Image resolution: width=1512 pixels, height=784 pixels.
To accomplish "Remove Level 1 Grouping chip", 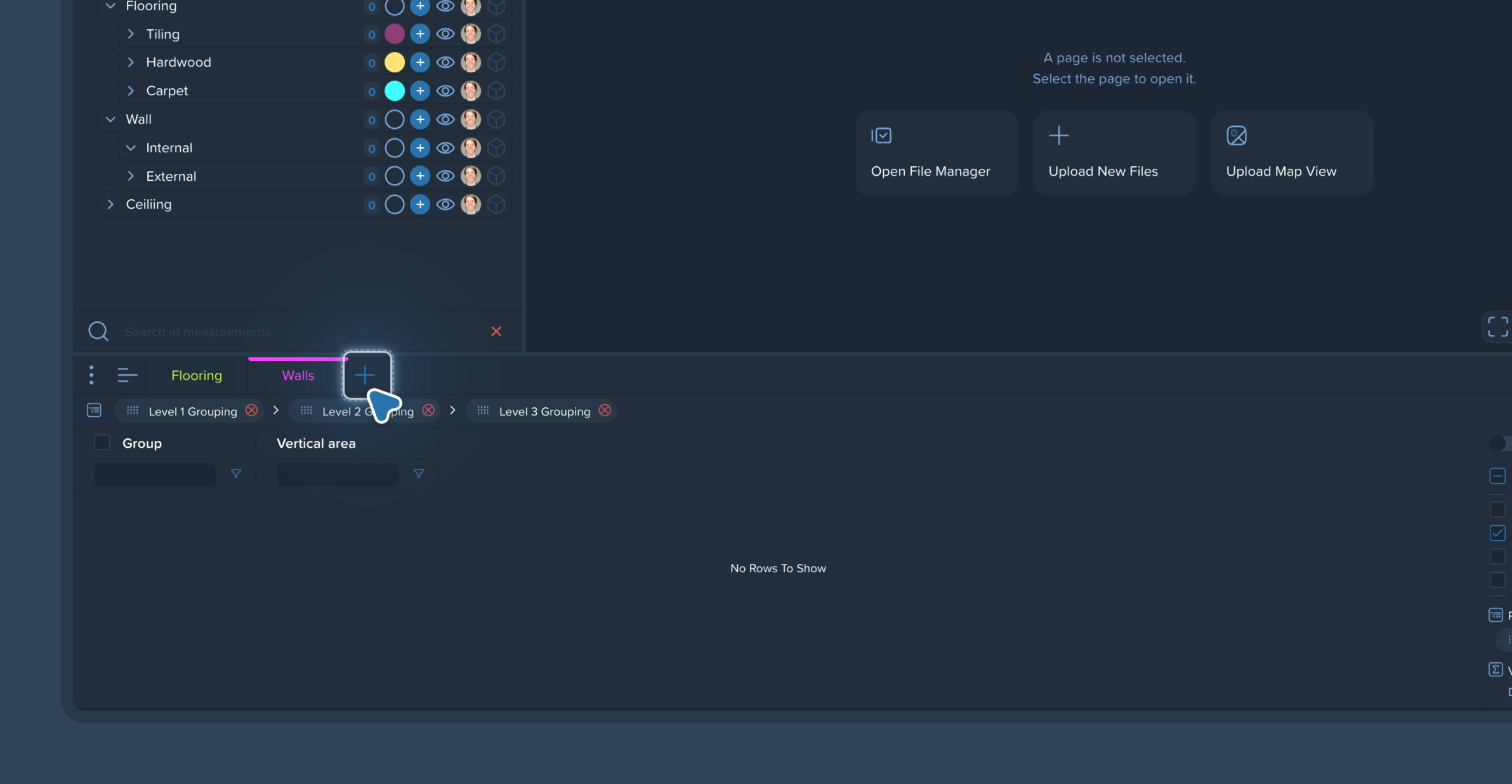I will click(252, 410).
